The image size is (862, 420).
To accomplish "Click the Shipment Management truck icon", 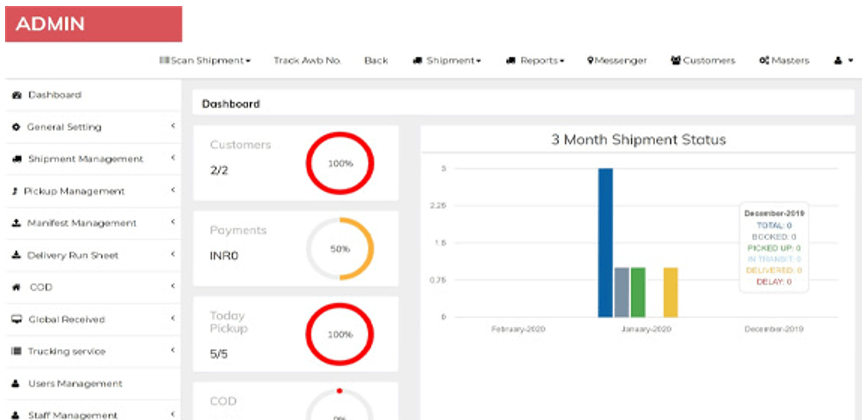I will tap(16, 159).
